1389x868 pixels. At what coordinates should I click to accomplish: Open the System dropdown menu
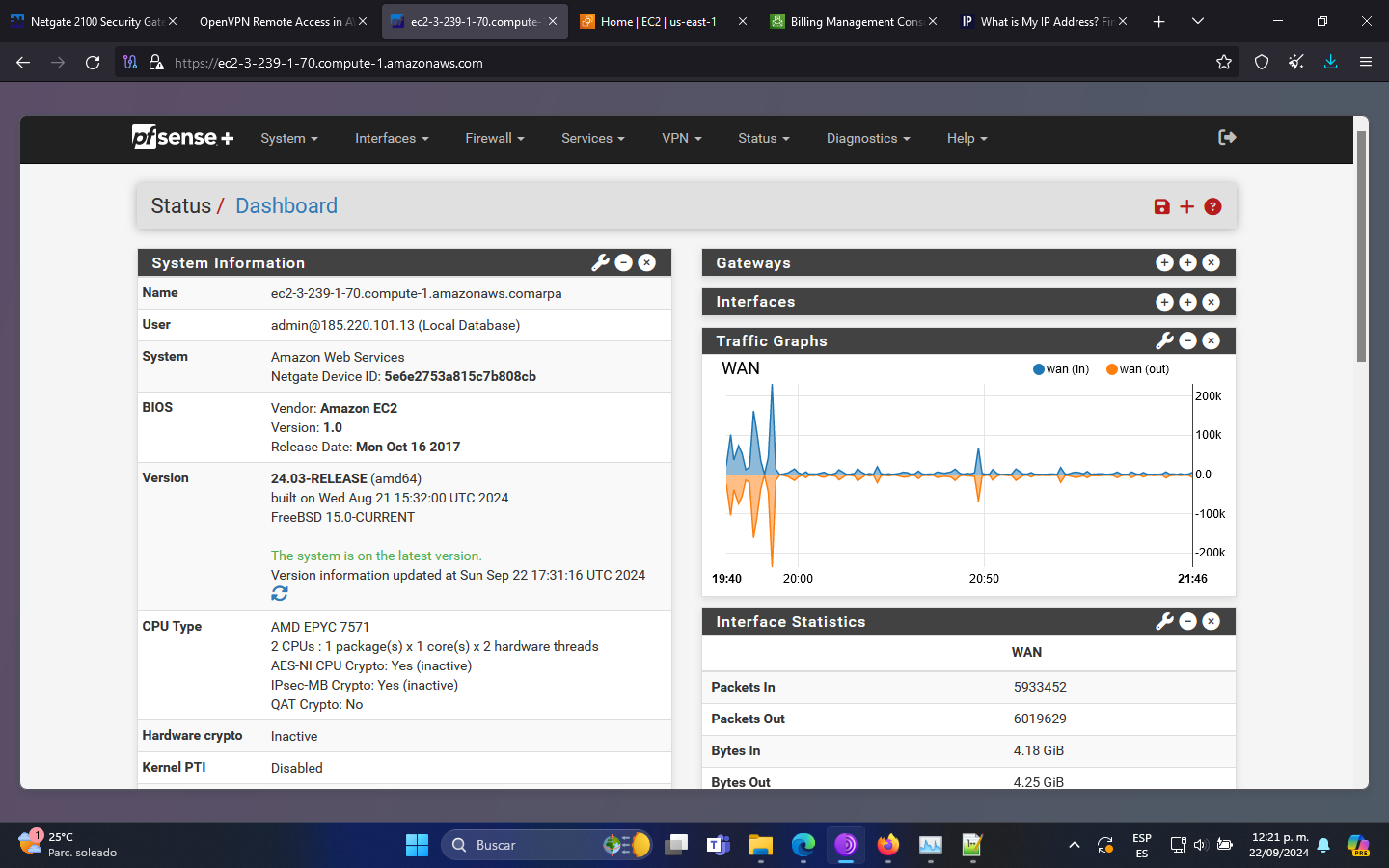289,138
